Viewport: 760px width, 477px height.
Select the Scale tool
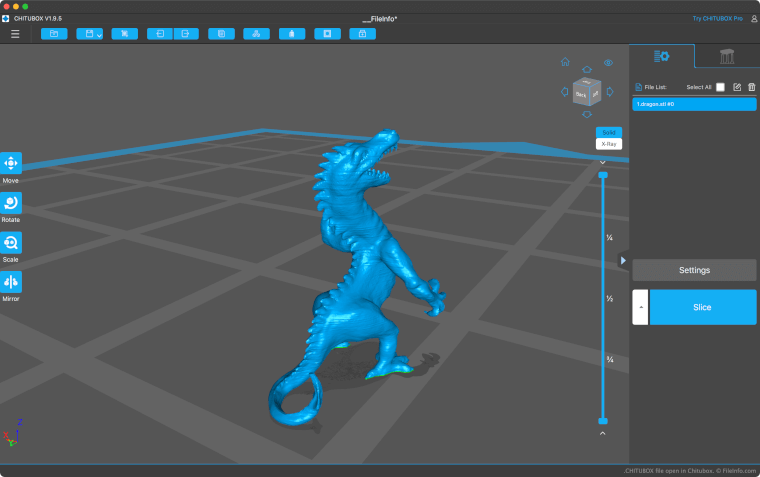(11, 242)
